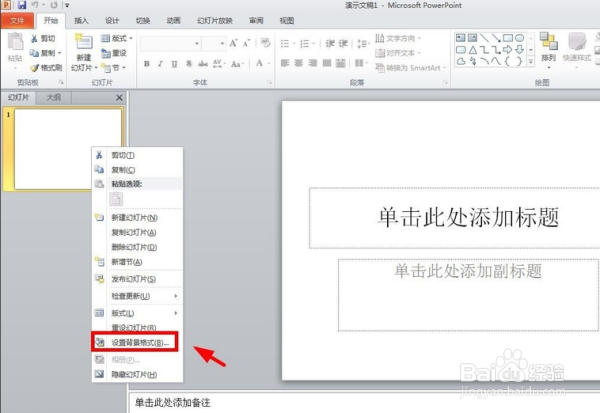Viewport: 600px width, 413px height.
Task: Toggle Underline formatting
Action: point(174,64)
